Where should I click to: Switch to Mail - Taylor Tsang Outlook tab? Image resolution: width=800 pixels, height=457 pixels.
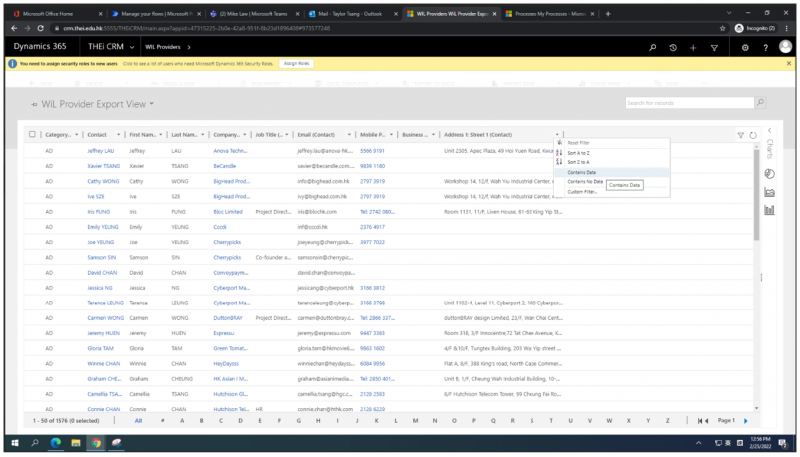click(x=350, y=14)
